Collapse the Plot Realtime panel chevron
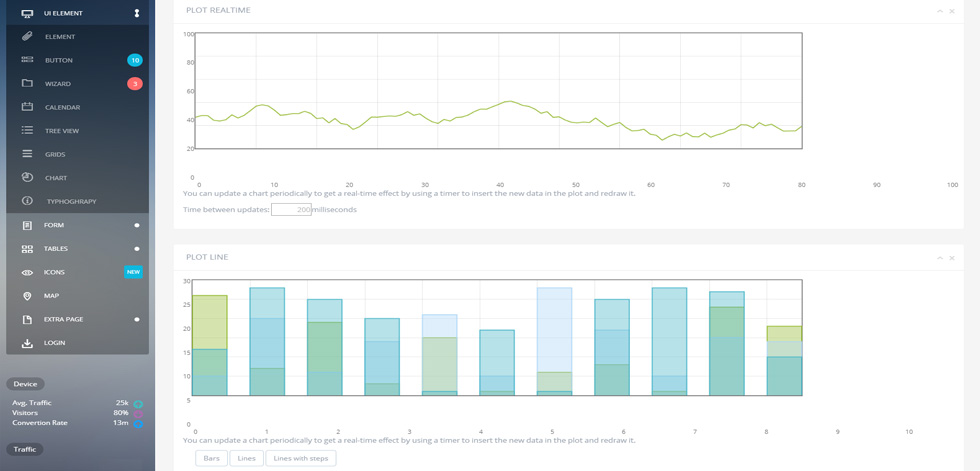Viewport: 980px width, 471px height. [x=940, y=11]
